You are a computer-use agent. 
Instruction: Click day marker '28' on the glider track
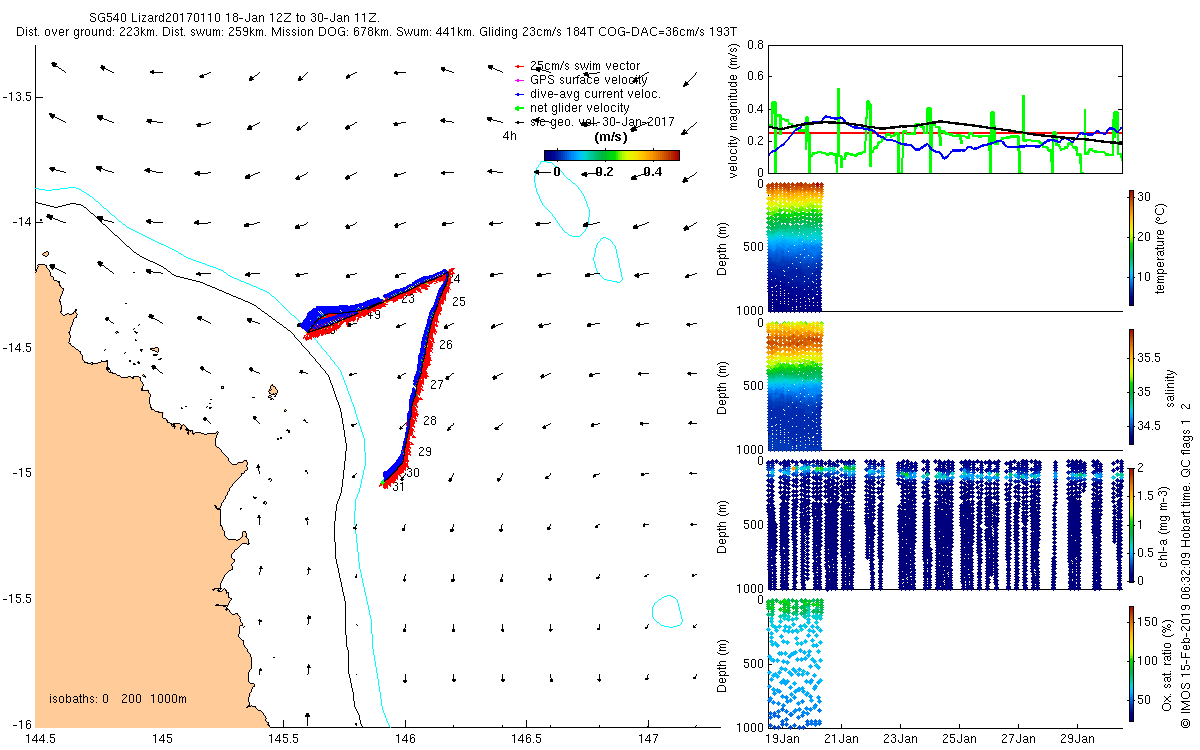[430, 421]
